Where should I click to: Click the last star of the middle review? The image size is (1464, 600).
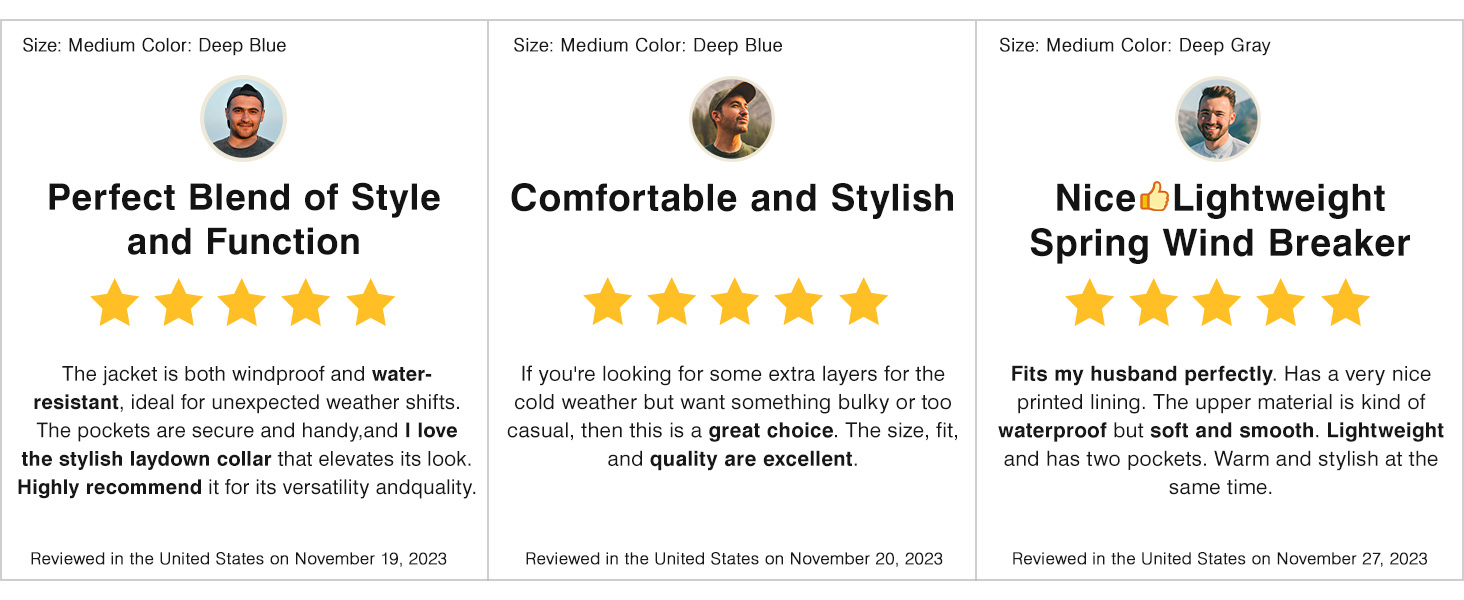[x=863, y=302]
